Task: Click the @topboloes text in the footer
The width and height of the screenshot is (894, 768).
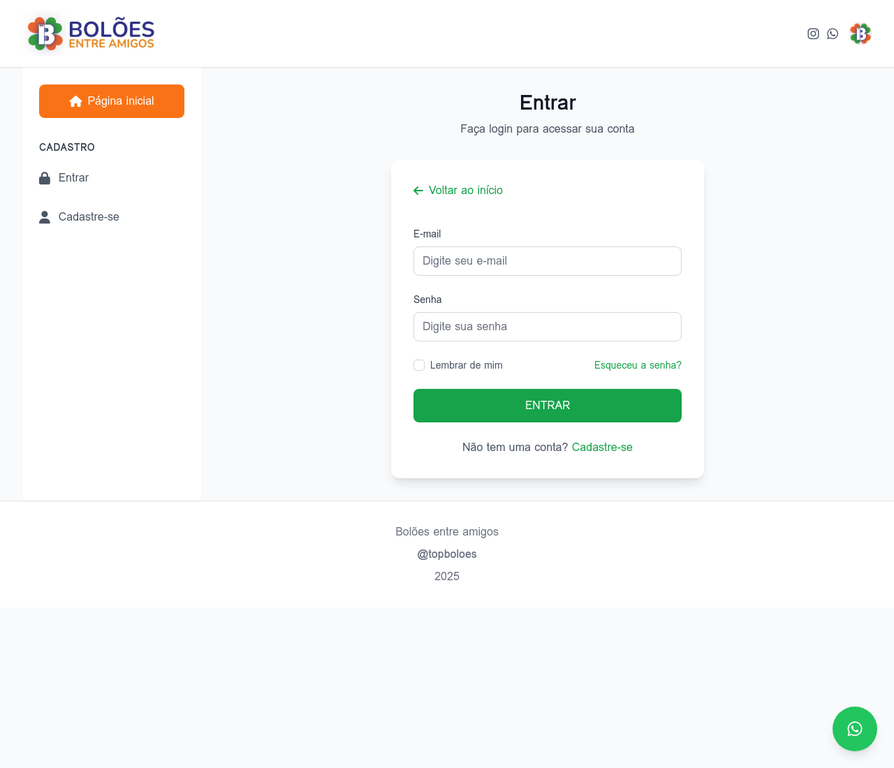Action: (x=447, y=553)
